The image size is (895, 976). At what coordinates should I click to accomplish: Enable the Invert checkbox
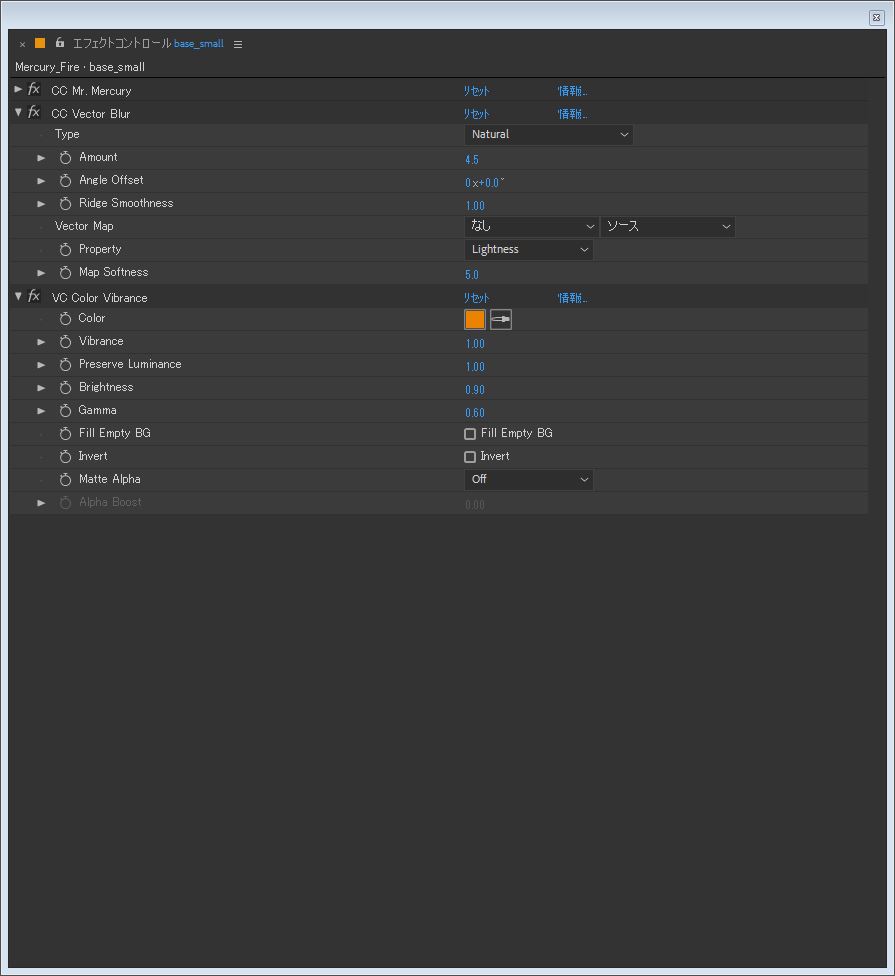pos(470,457)
